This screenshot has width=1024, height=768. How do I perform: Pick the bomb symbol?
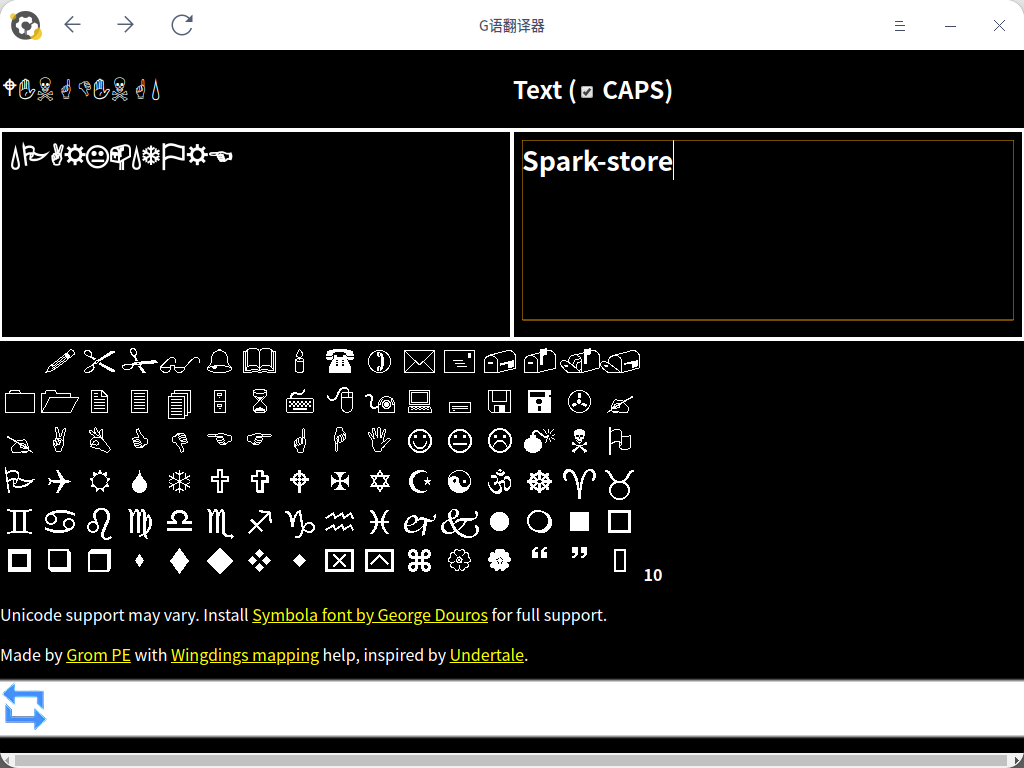[x=539, y=441]
